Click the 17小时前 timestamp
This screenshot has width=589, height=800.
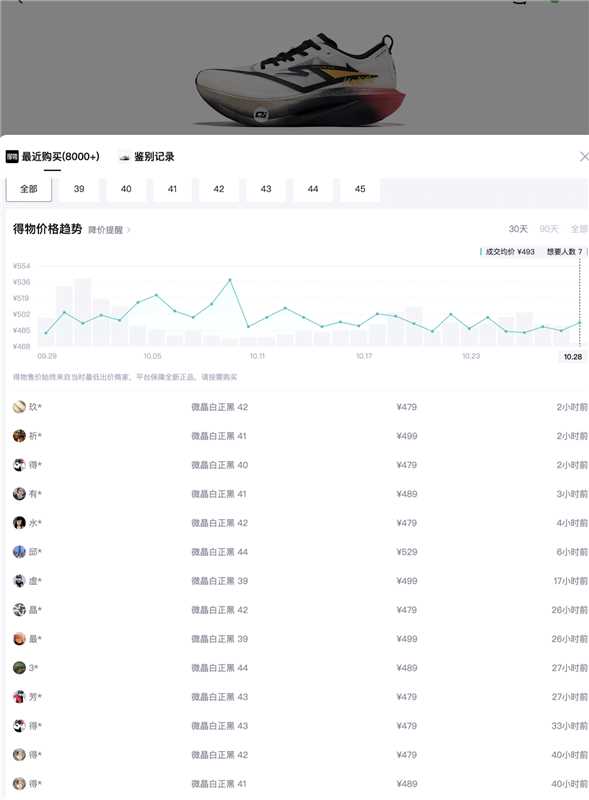(x=571, y=581)
